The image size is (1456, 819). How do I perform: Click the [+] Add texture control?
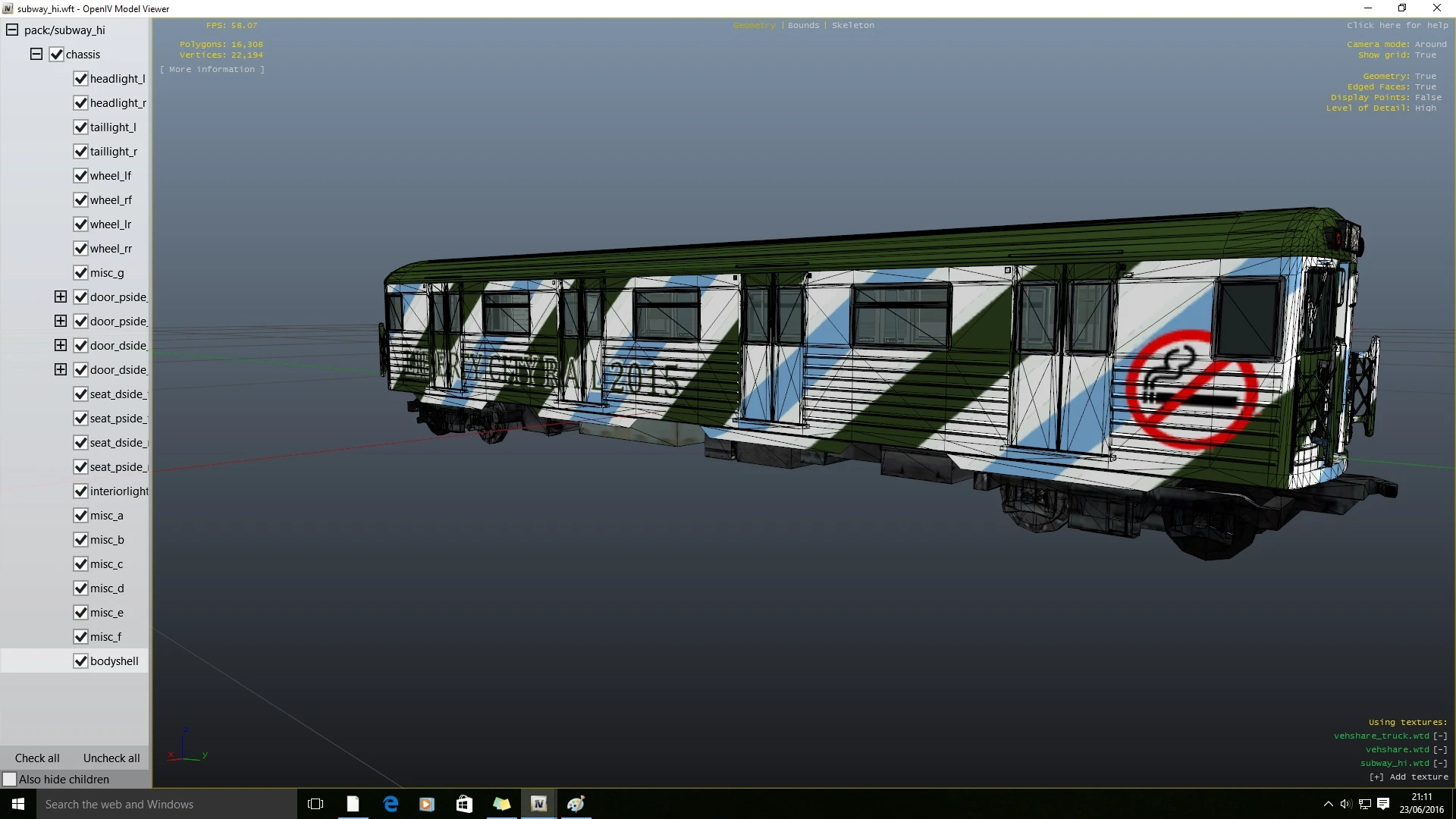(1376, 777)
